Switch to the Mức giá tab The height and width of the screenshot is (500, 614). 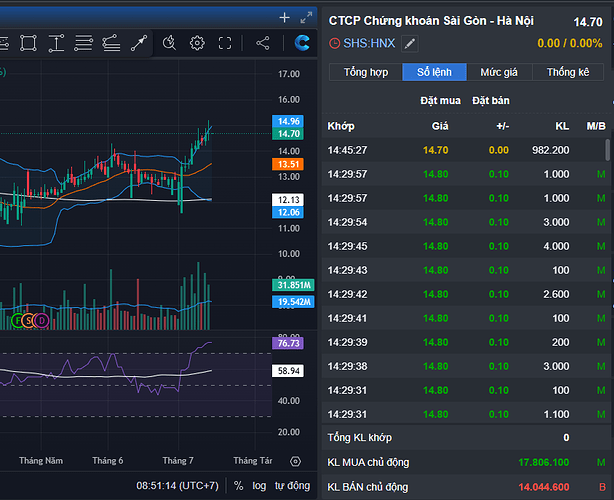click(x=498, y=72)
